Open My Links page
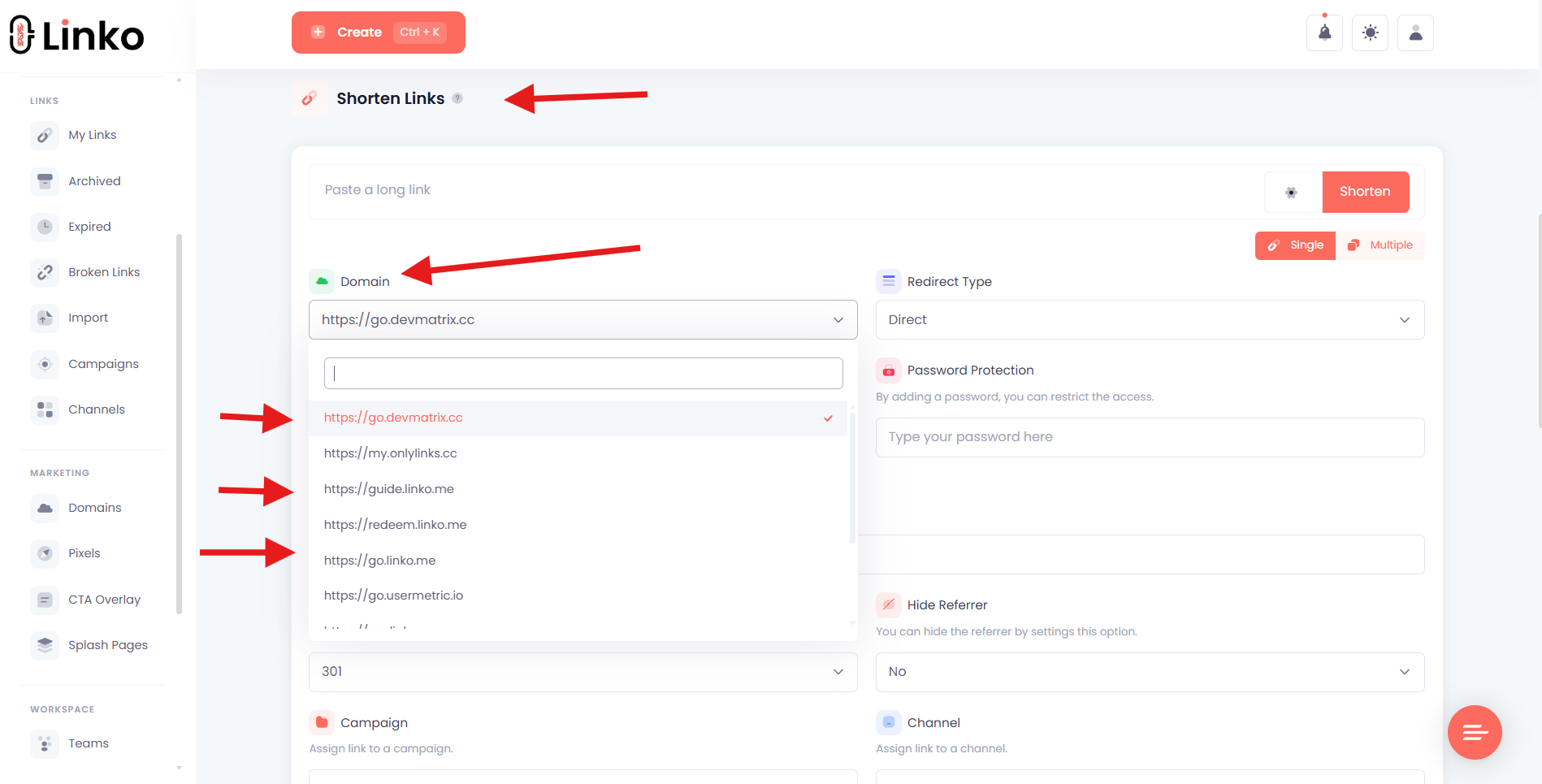Screen dimensions: 1542x784 pos(93,135)
